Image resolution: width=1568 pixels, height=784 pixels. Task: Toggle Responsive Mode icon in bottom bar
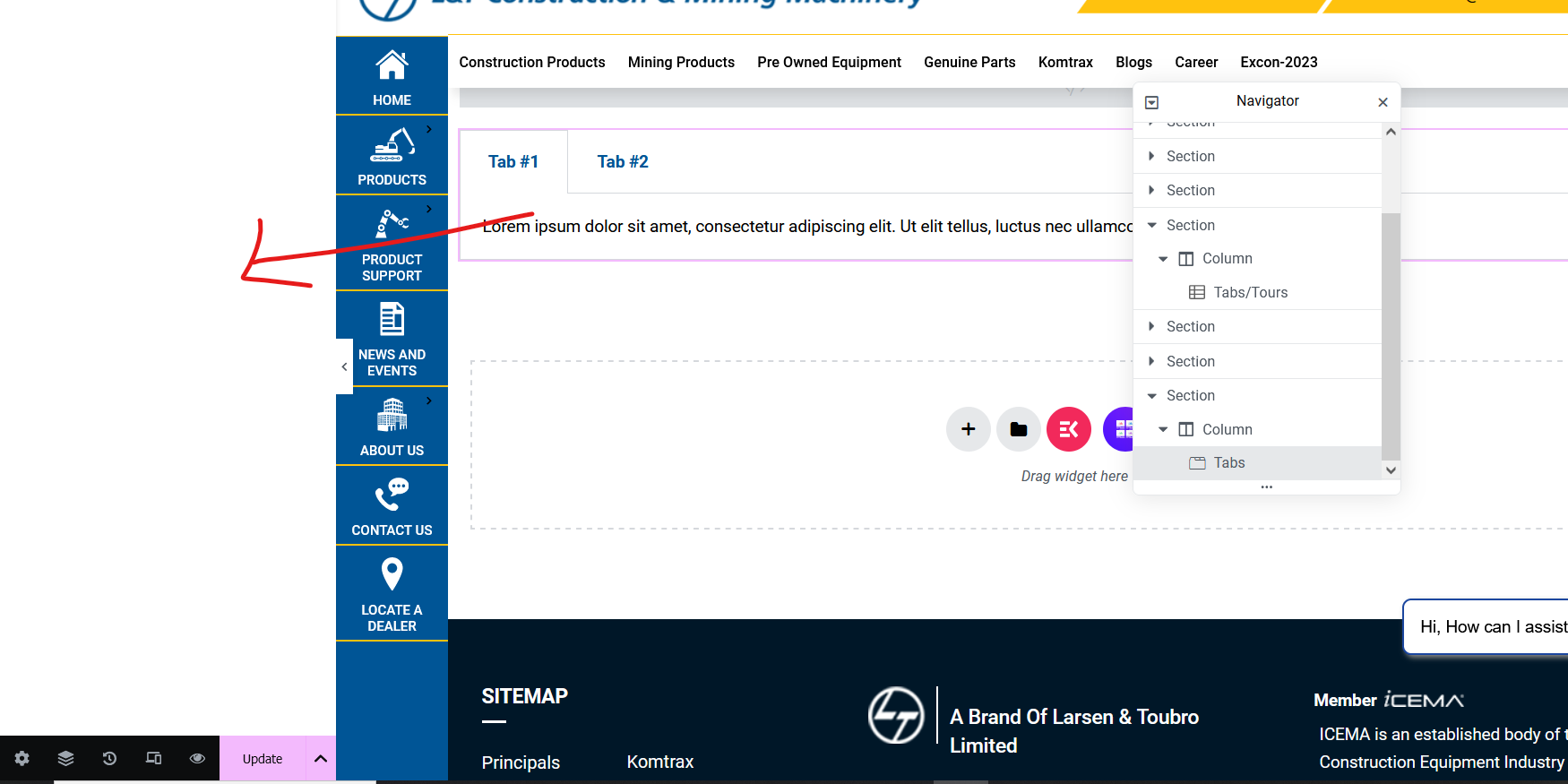click(x=153, y=758)
